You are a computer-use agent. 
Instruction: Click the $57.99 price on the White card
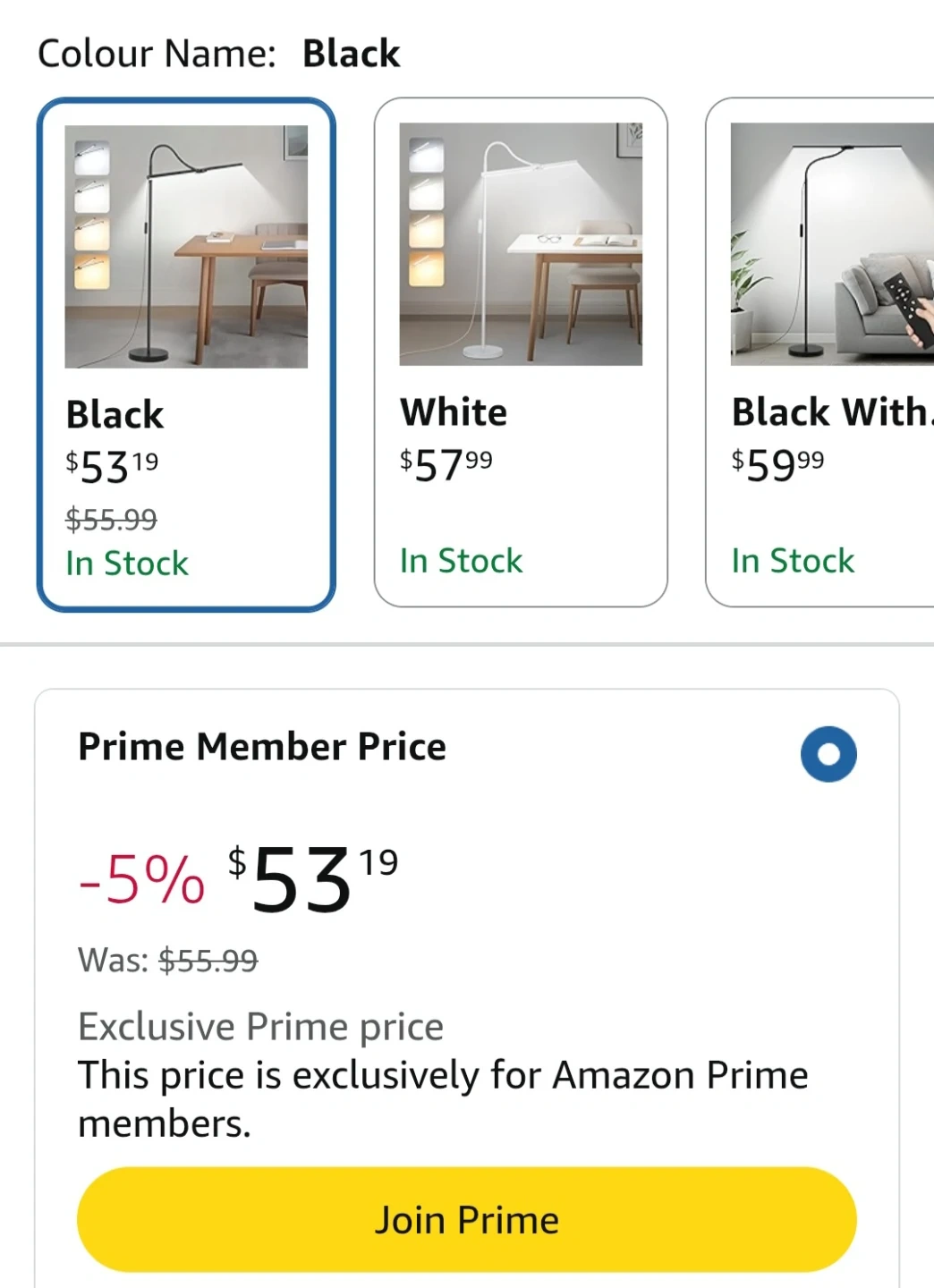click(446, 465)
